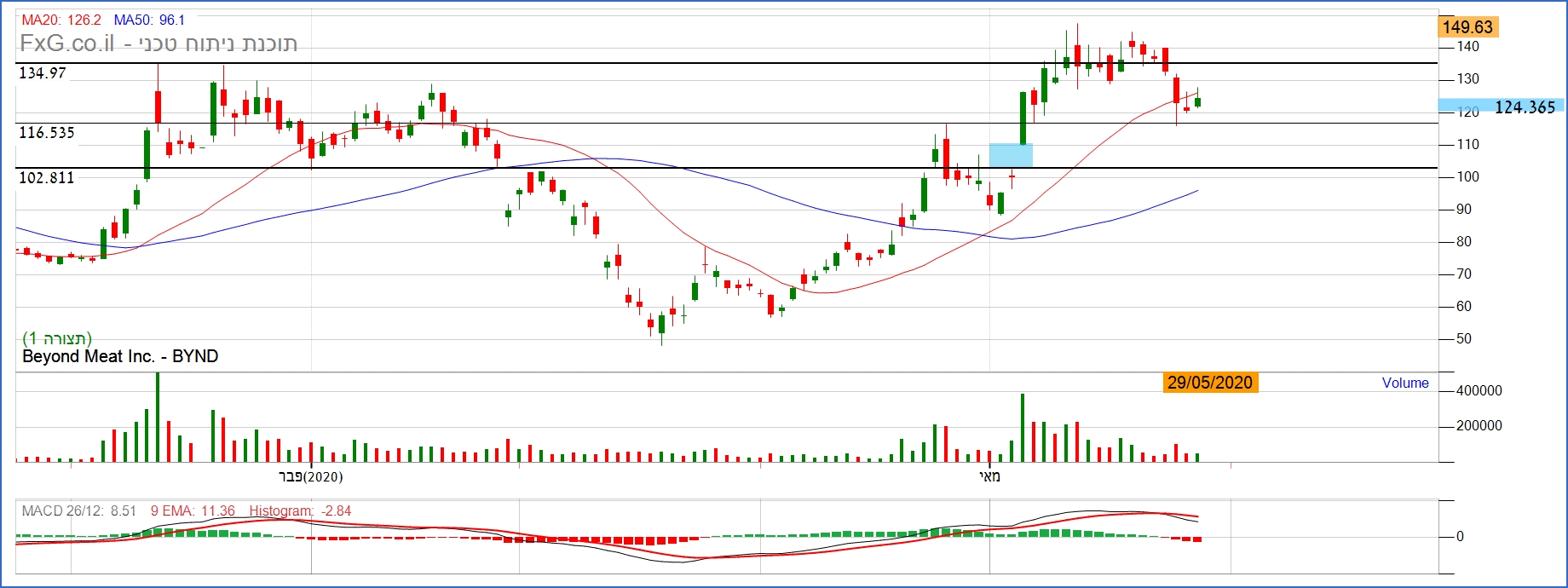Click the 400000 volume axis tick
This screenshot has width=1568, height=588.
pos(1479,391)
